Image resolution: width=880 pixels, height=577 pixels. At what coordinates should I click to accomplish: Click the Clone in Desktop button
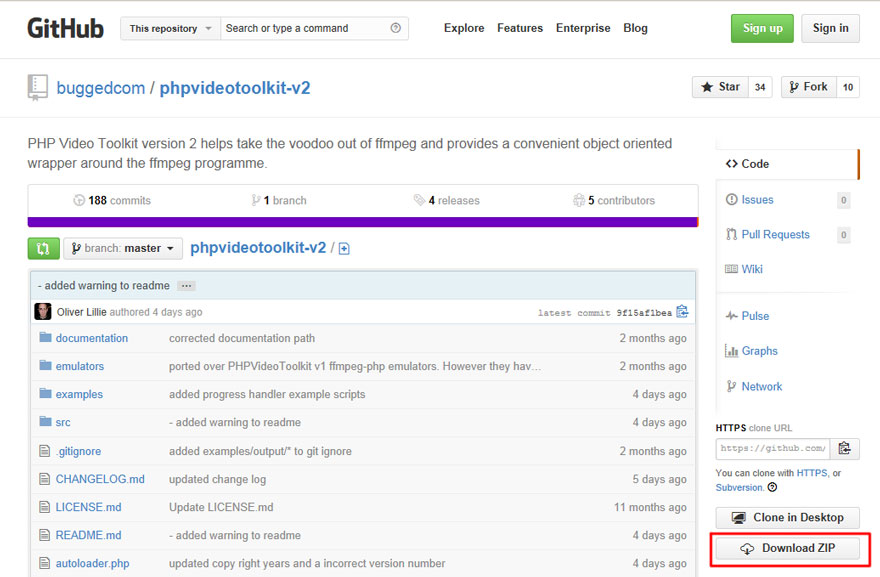coord(787,518)
